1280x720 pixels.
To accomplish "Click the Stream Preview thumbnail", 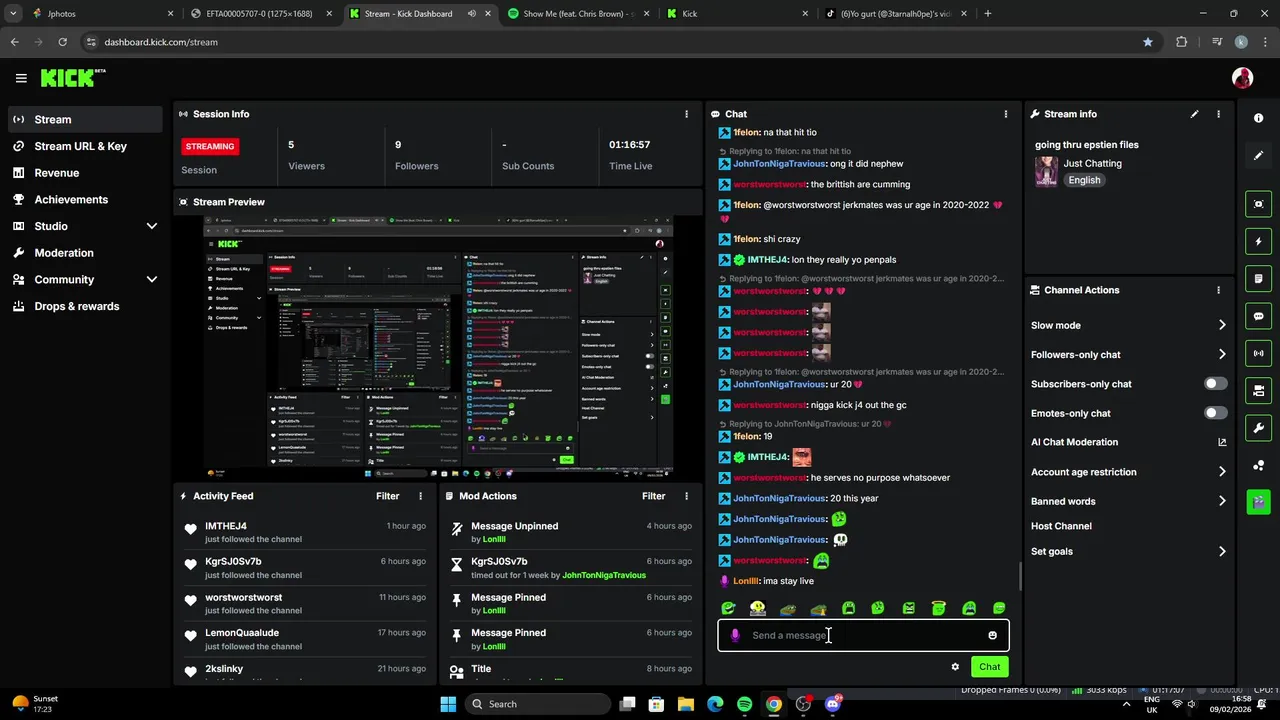I will (437, 348).
